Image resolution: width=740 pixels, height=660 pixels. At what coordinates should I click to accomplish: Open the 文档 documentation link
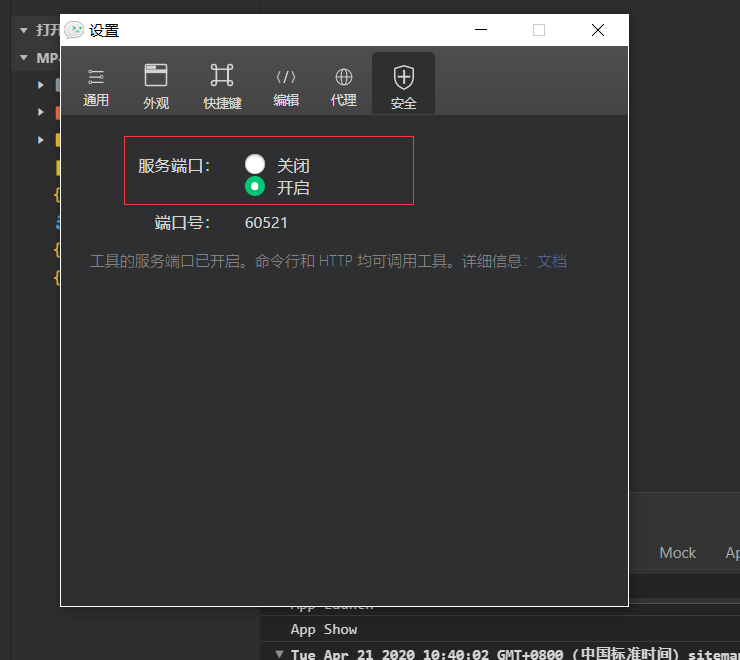[x=552, y=261]
